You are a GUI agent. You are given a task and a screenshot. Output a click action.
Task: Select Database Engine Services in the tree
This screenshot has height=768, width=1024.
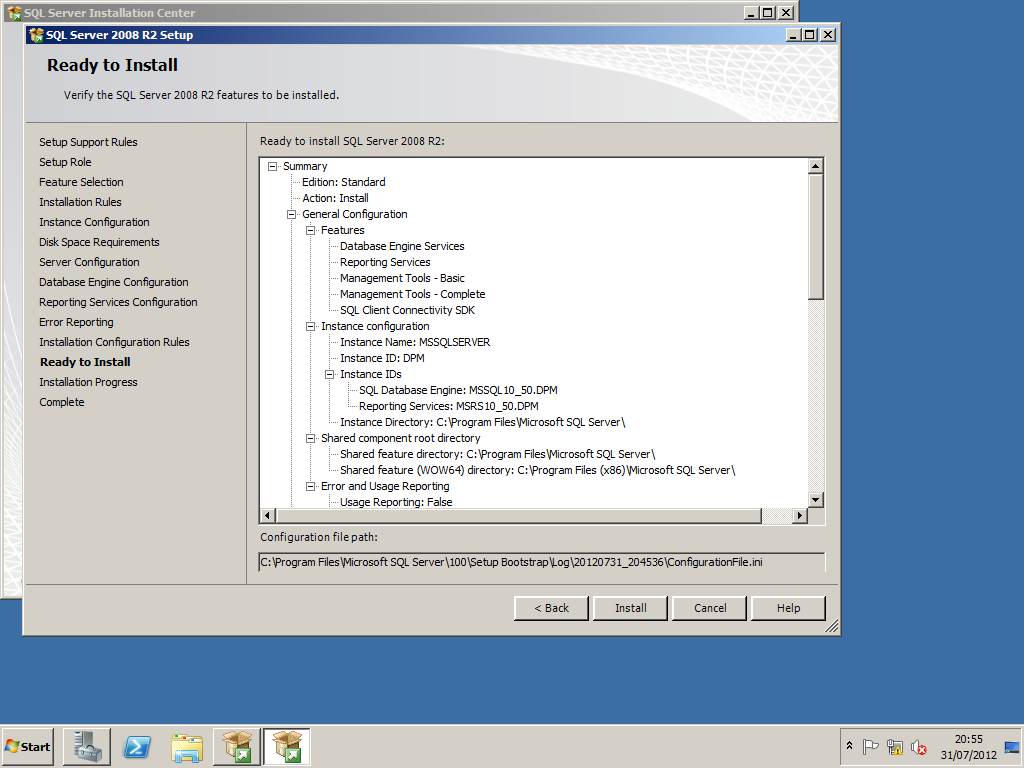pyautogui.click(x=402, y=246)
